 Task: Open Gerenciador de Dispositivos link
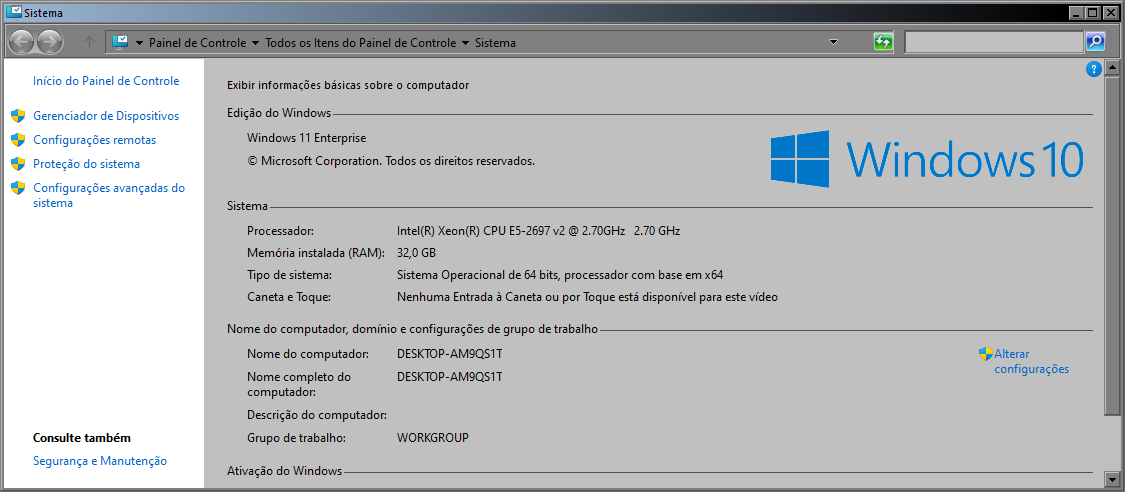[106, 116]
